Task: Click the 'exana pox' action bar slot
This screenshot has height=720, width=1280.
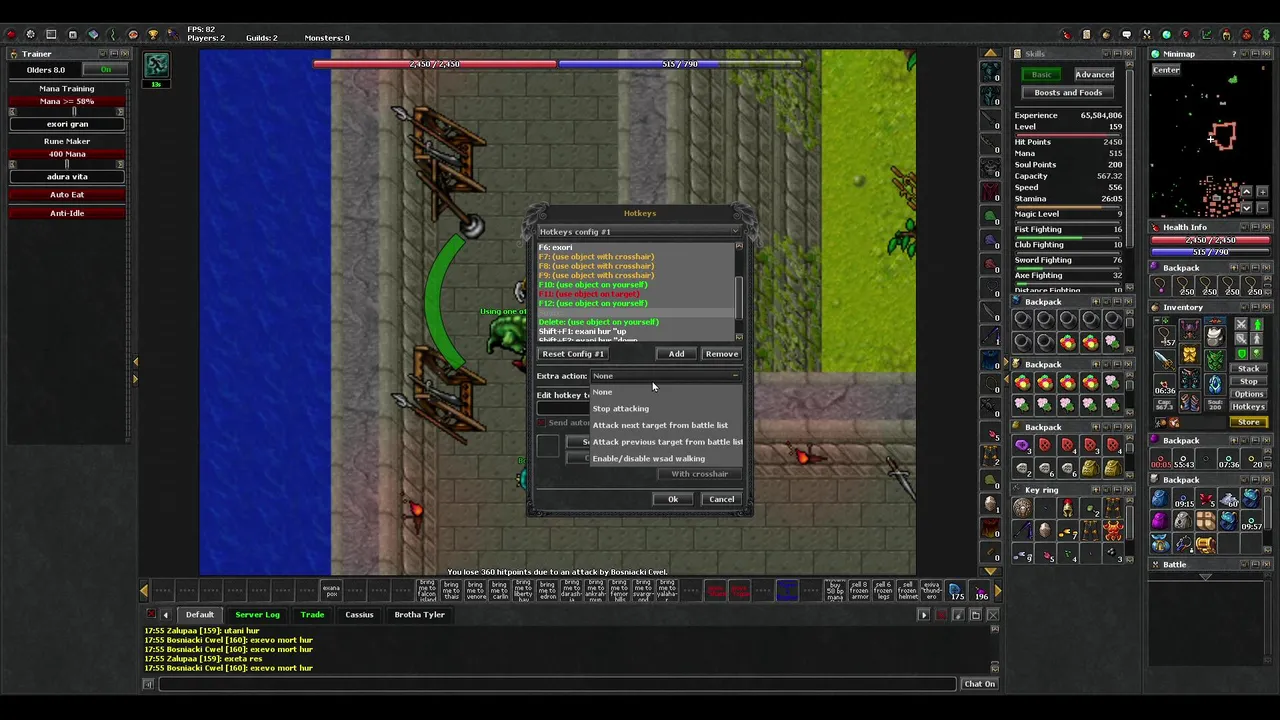Action: [331, 591]
